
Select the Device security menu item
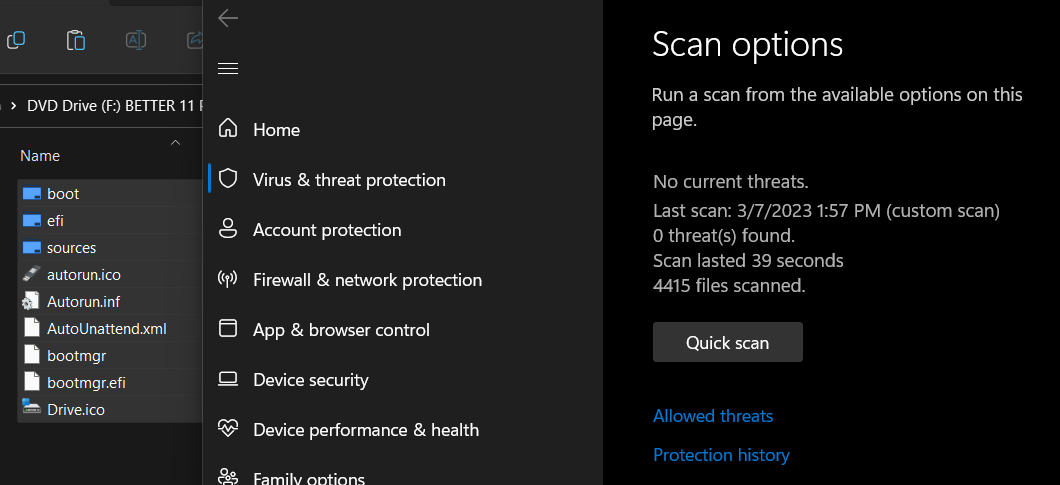pyautogui.click(x=310, y=379)
